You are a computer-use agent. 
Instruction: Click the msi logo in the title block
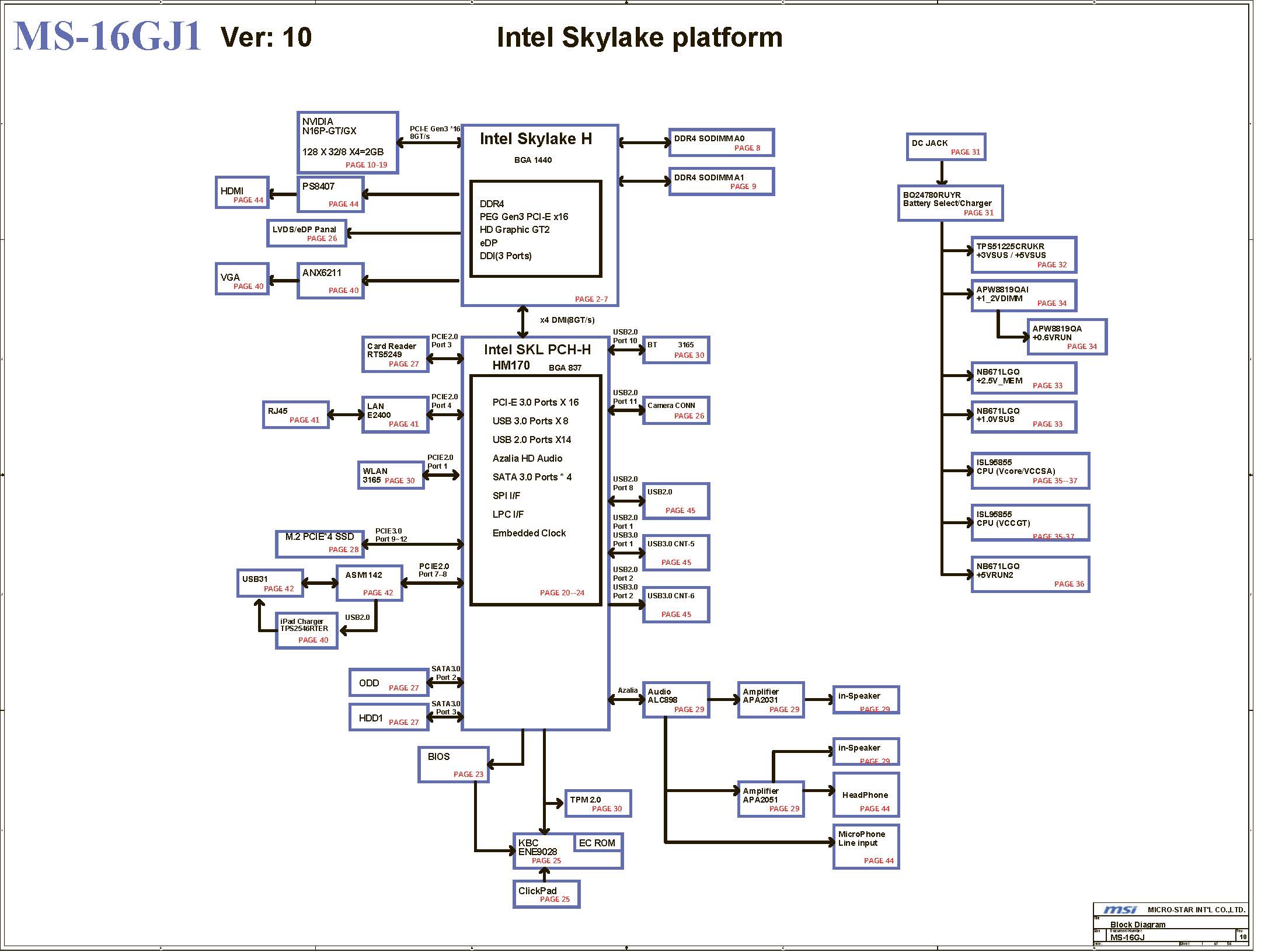[x=1120, y=909]
